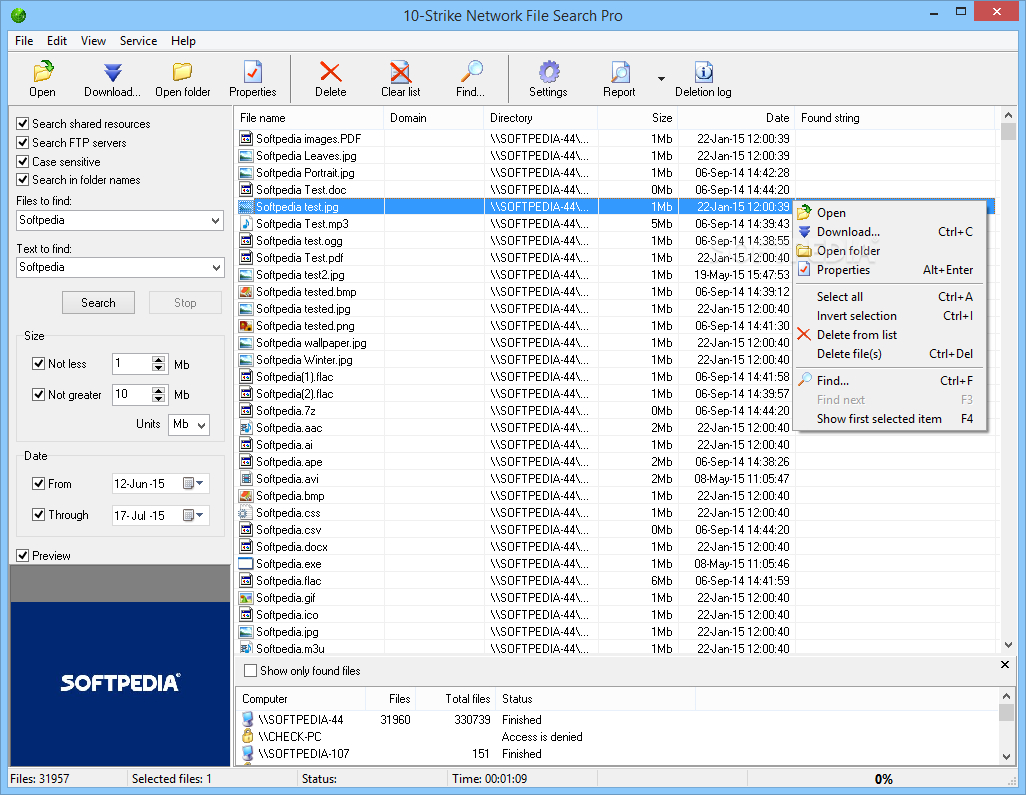Toggle the Through date checkbox
1026x795 pixels.
click(x=39, y=515)
